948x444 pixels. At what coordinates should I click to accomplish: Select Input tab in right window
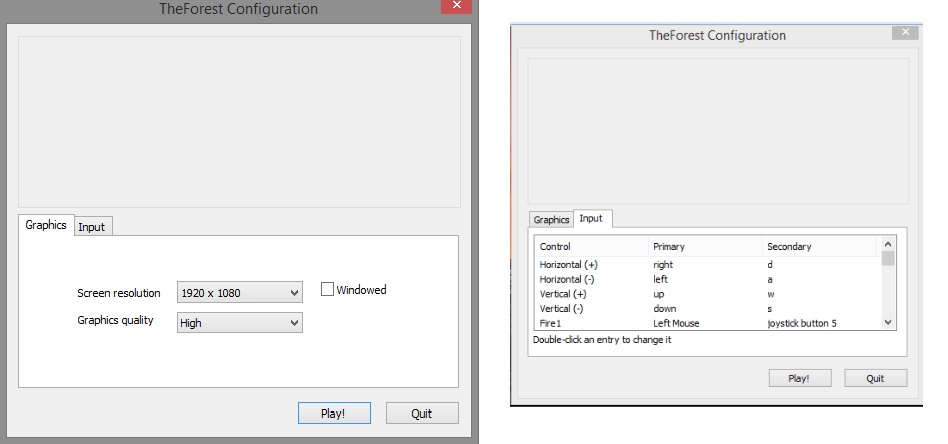591,218
